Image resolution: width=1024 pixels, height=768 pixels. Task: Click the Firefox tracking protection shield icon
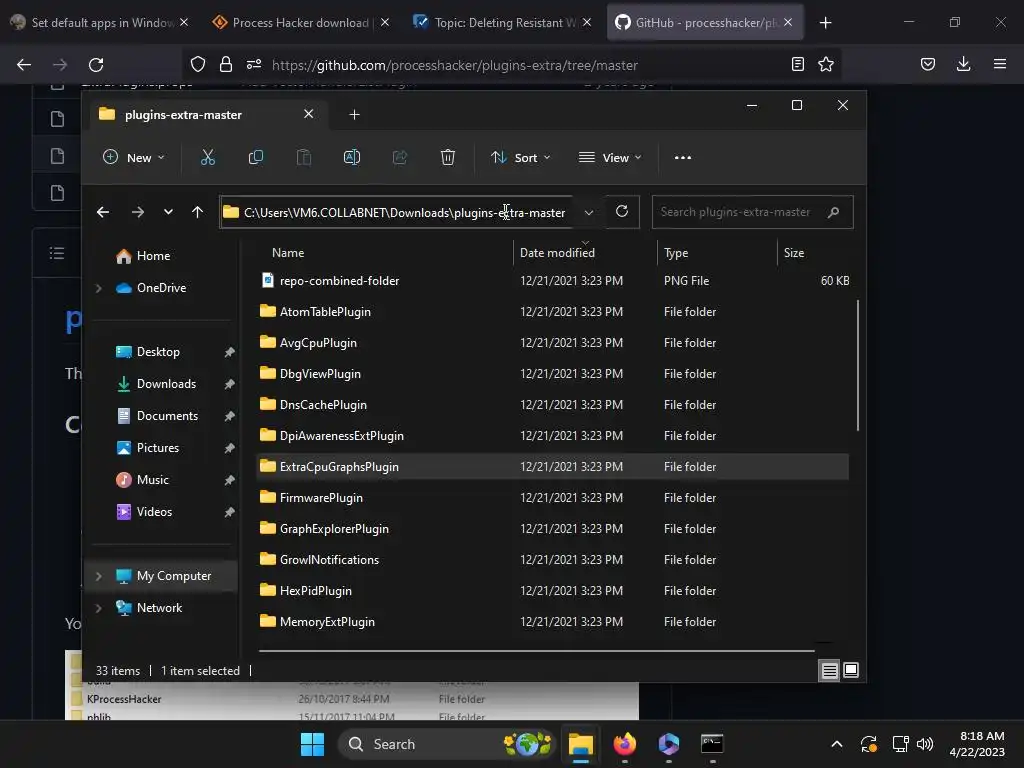[198, 64]
